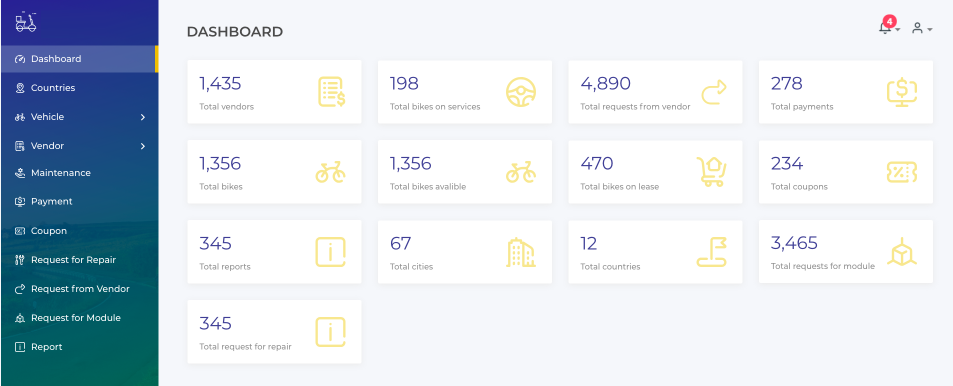
Task: Click the Payment icon in sidebar
Action: point(20,201)
